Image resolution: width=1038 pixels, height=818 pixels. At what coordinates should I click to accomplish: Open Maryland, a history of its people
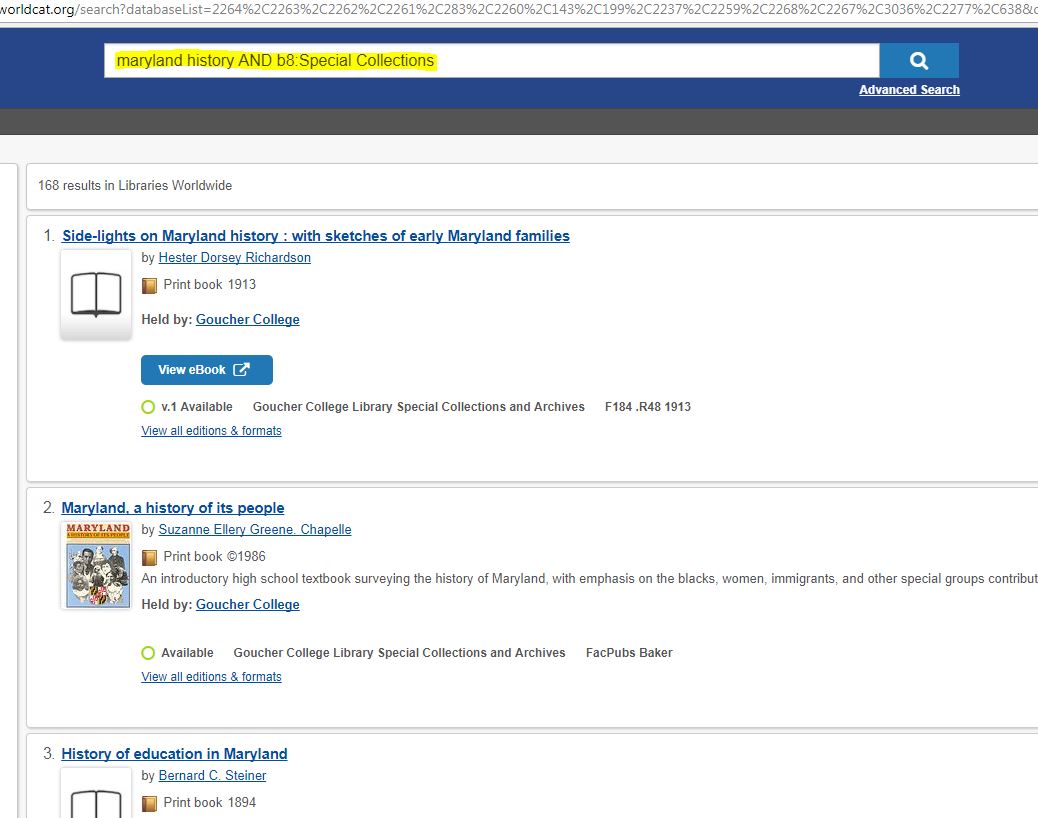tap(173, 508)
